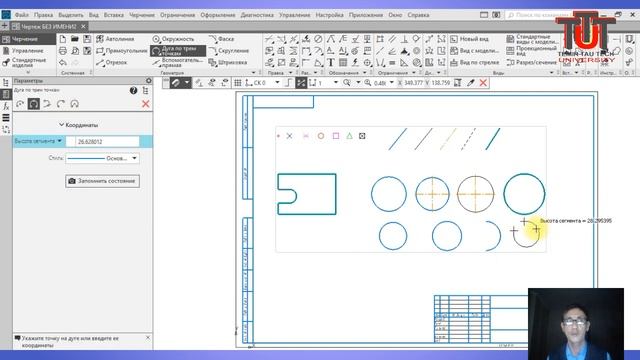Open the Параметры panel settings gear
Screen dimensions: 640x360
tap(149, 81)
